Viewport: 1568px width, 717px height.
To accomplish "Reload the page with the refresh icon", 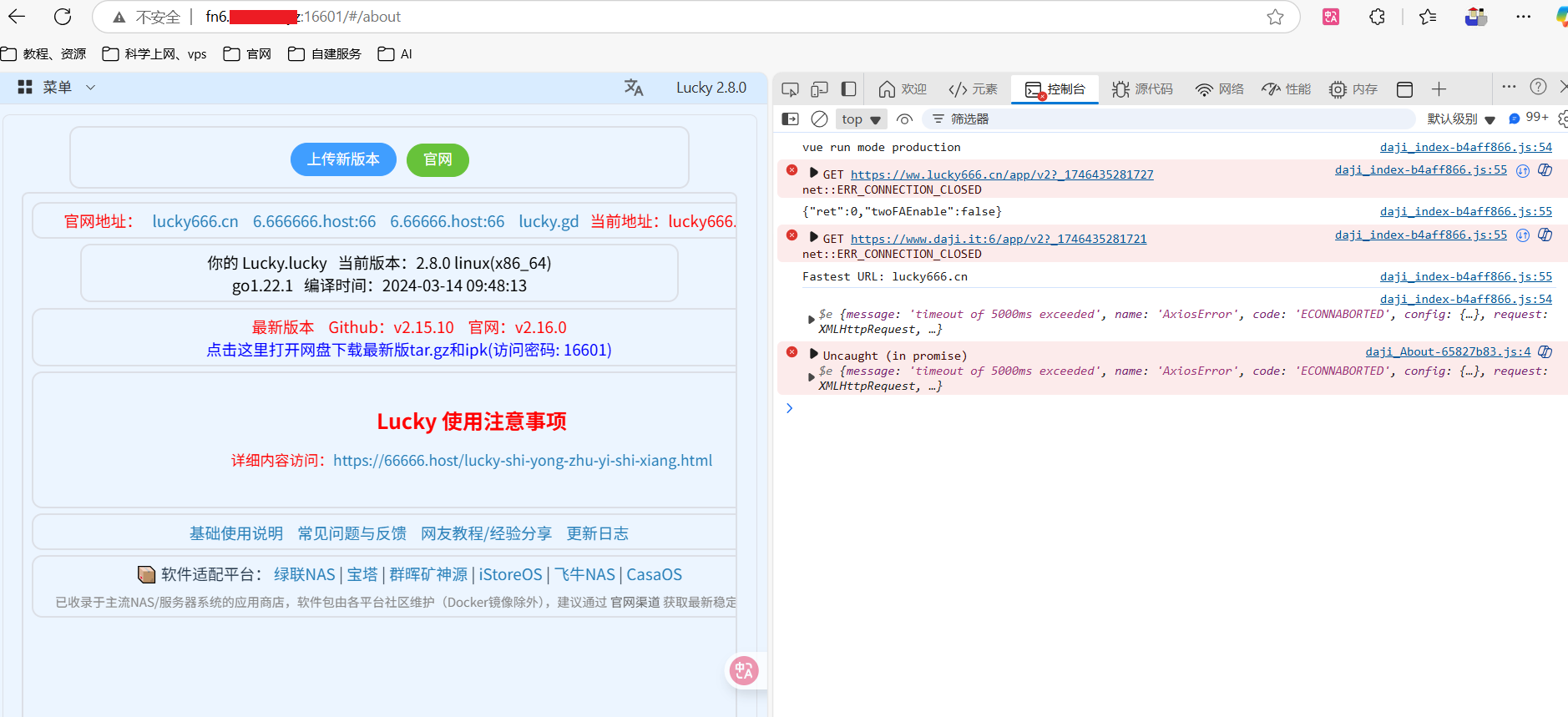I will [63, 16].
